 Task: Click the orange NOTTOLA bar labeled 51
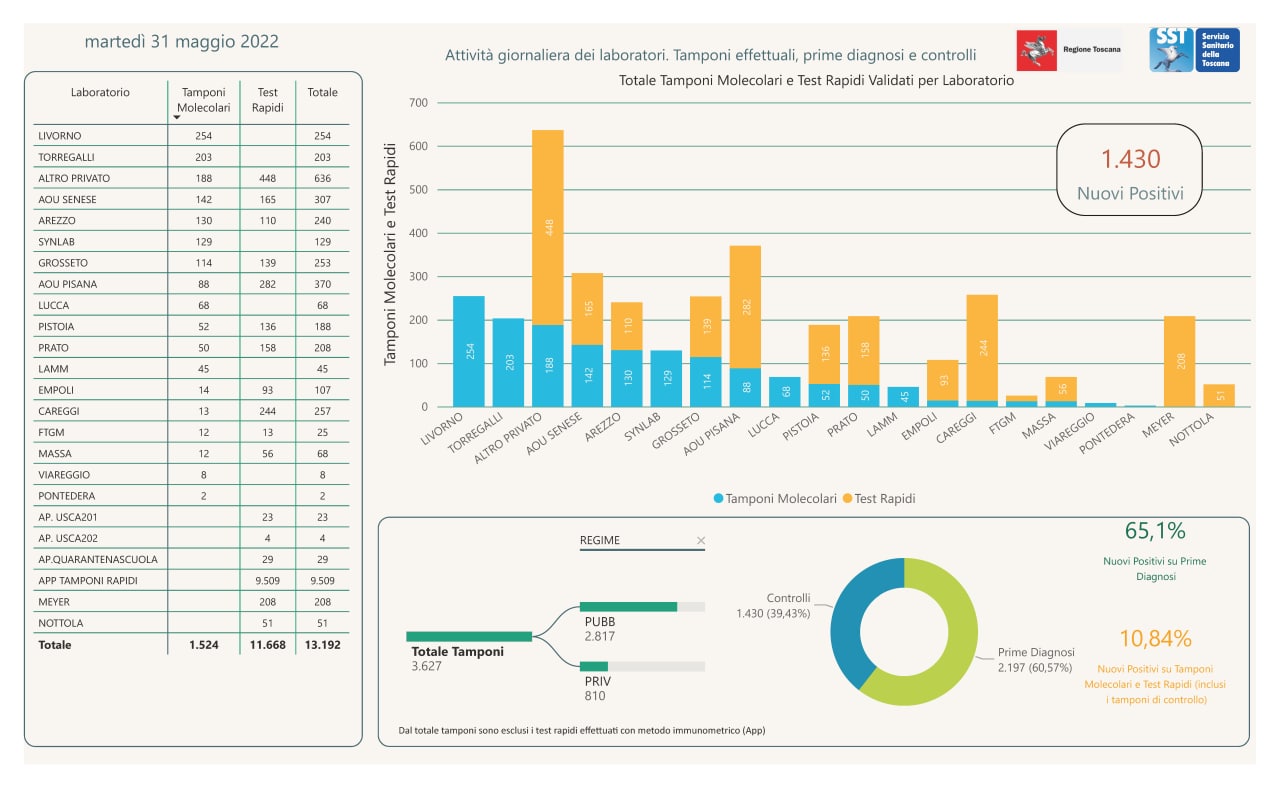click(1219, 396)
